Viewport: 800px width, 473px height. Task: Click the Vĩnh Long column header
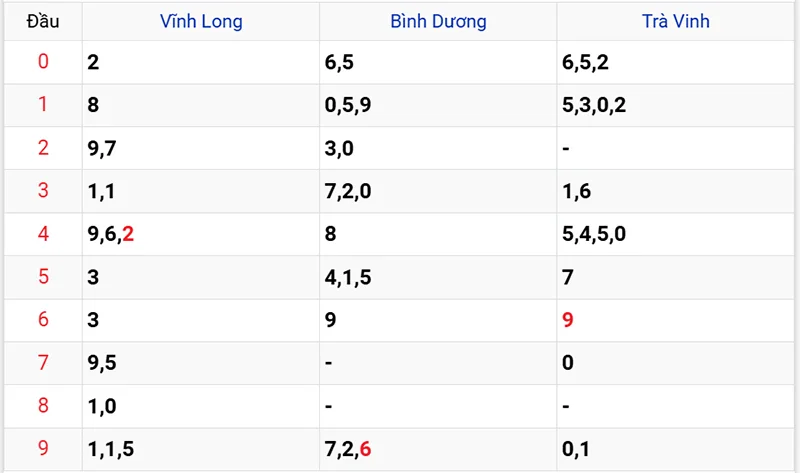201,21
